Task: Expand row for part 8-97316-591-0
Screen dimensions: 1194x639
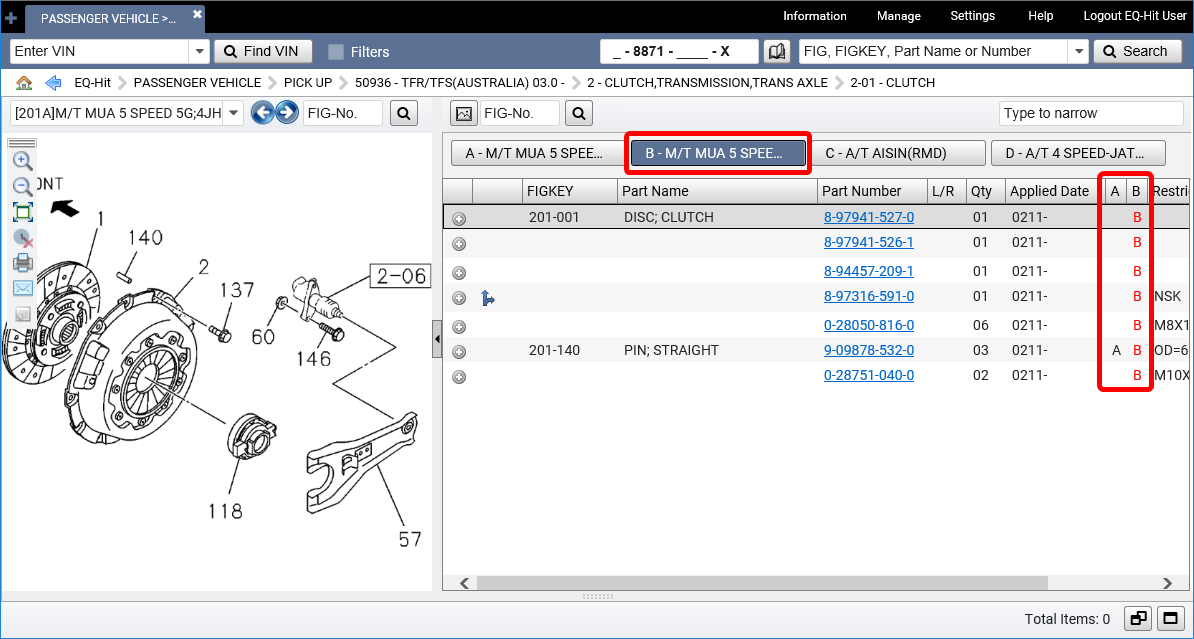Action: [x=459, y=298]
